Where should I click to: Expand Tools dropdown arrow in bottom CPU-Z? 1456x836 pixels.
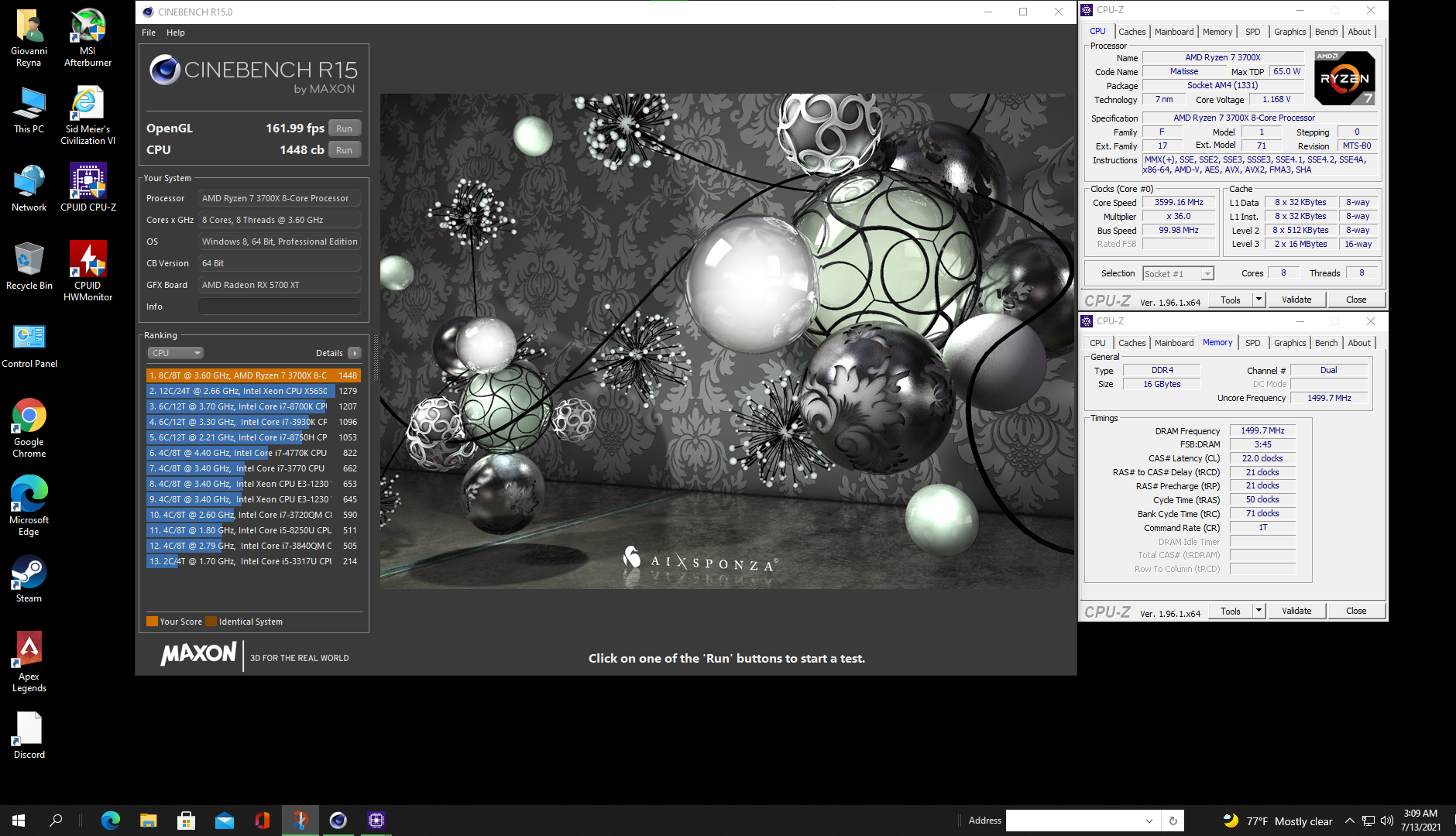tap(1259, 611)
